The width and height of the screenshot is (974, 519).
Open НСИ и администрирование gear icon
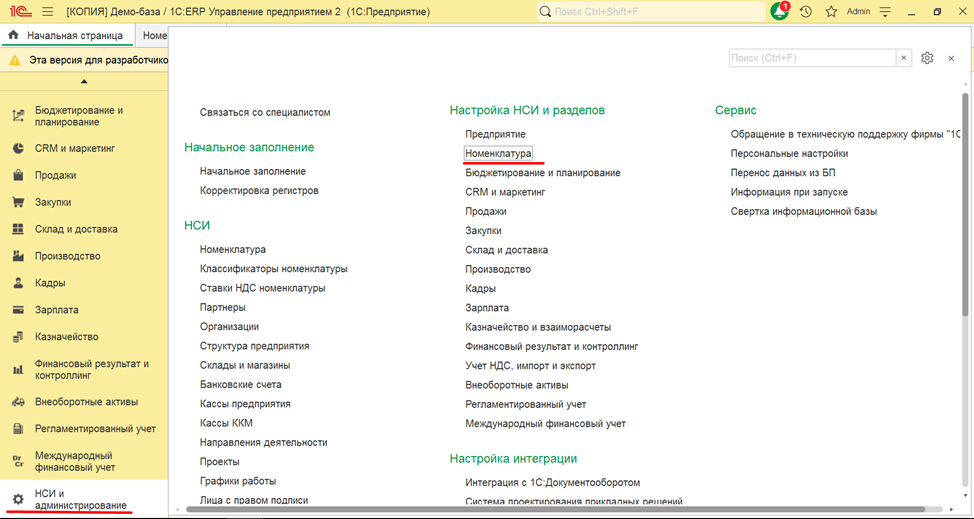tap(18, 499)
